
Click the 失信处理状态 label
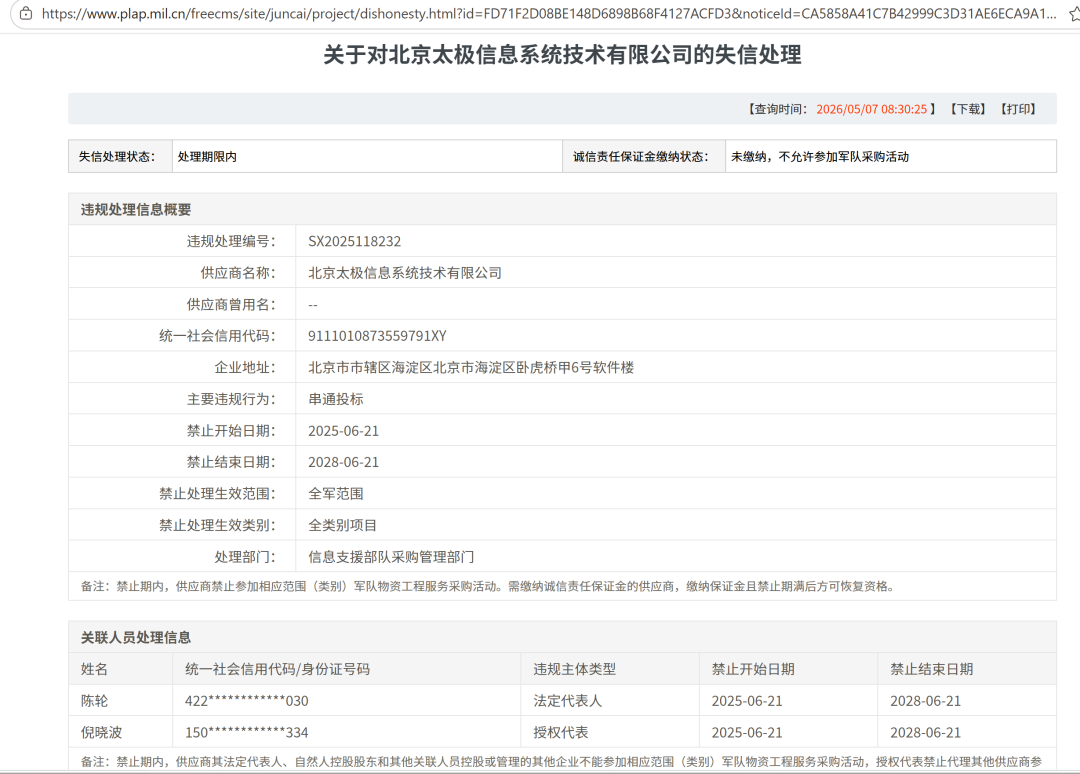[116, 156]
